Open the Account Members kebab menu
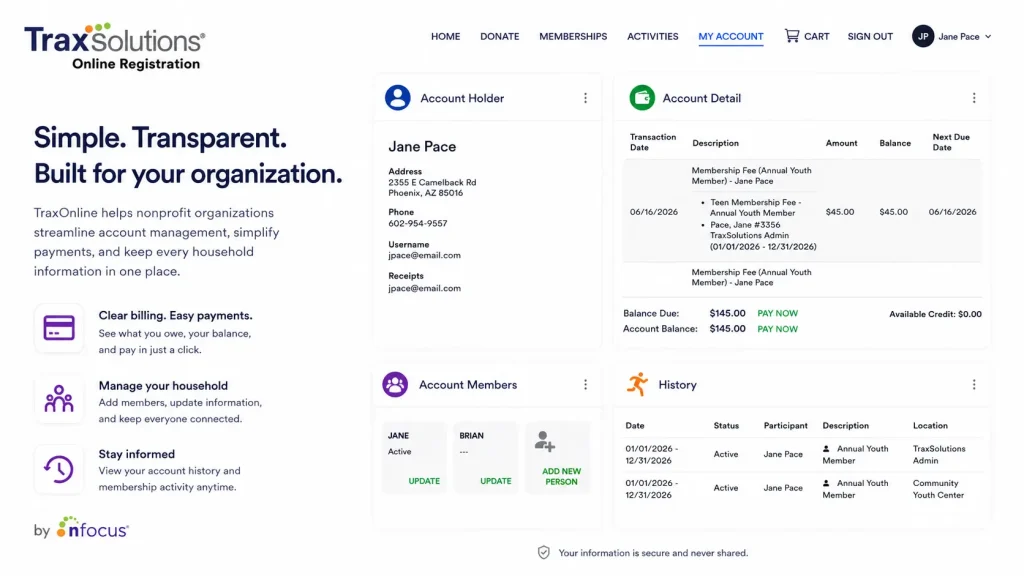Image resolution: width=1024 pixels, height=576 pixels. (585, 385)
